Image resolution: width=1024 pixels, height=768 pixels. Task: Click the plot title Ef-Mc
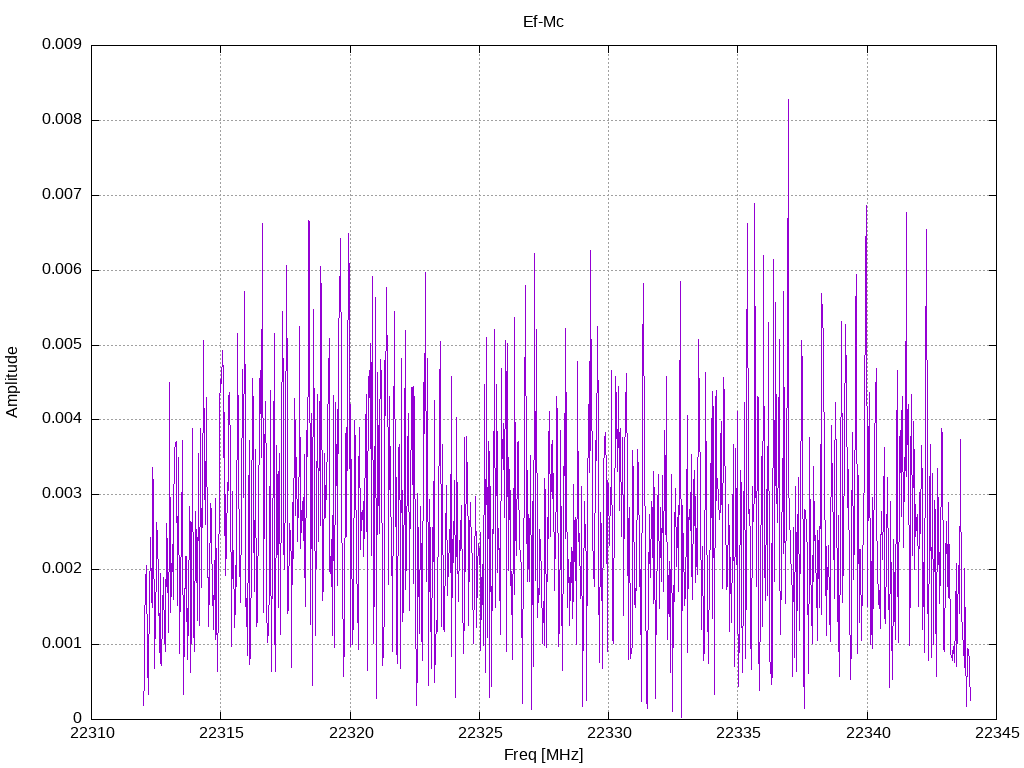point(543,22)
